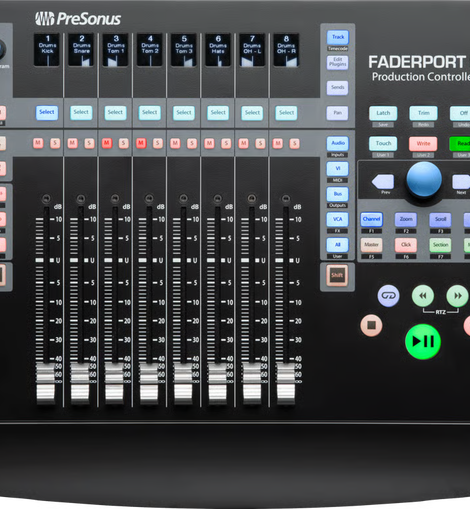Filter mixer by Bus channels
This screenshot has height=509, width=470.
pyautogui.click(x=338, y=194)
